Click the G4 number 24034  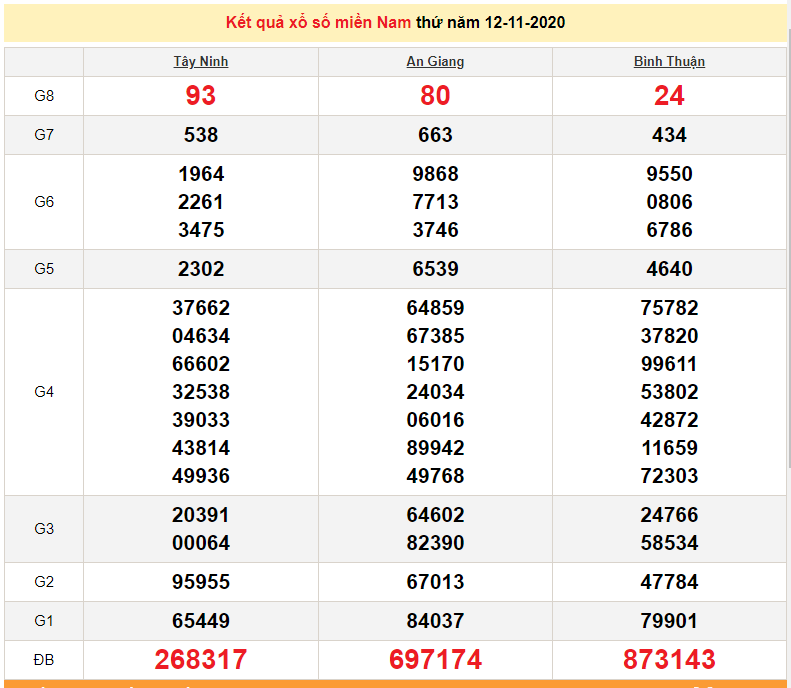pyautogui.click(x=435, y=392)
